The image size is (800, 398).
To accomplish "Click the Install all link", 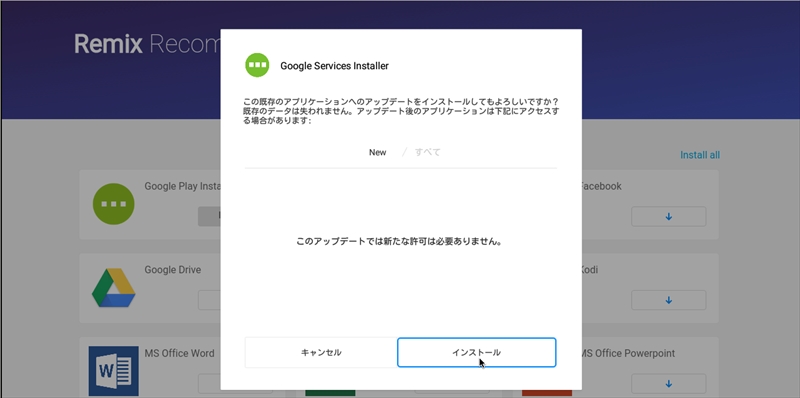I will [x=700, y=155].
